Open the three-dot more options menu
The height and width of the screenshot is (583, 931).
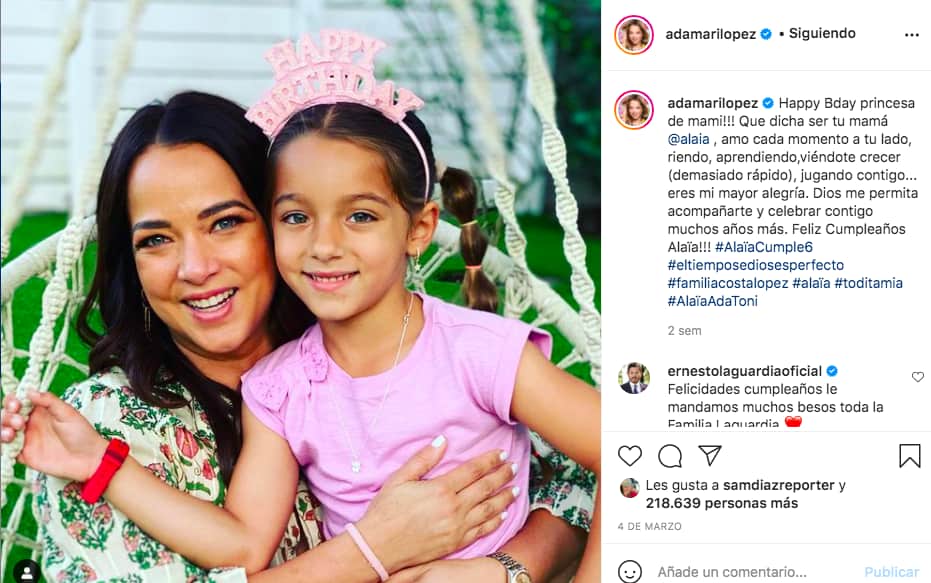click(912, 35)
